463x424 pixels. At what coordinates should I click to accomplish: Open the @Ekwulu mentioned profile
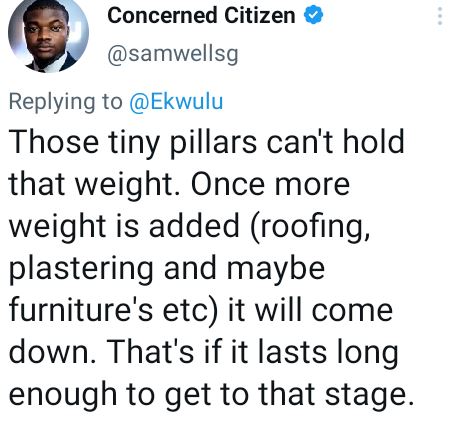click(176, 102)
